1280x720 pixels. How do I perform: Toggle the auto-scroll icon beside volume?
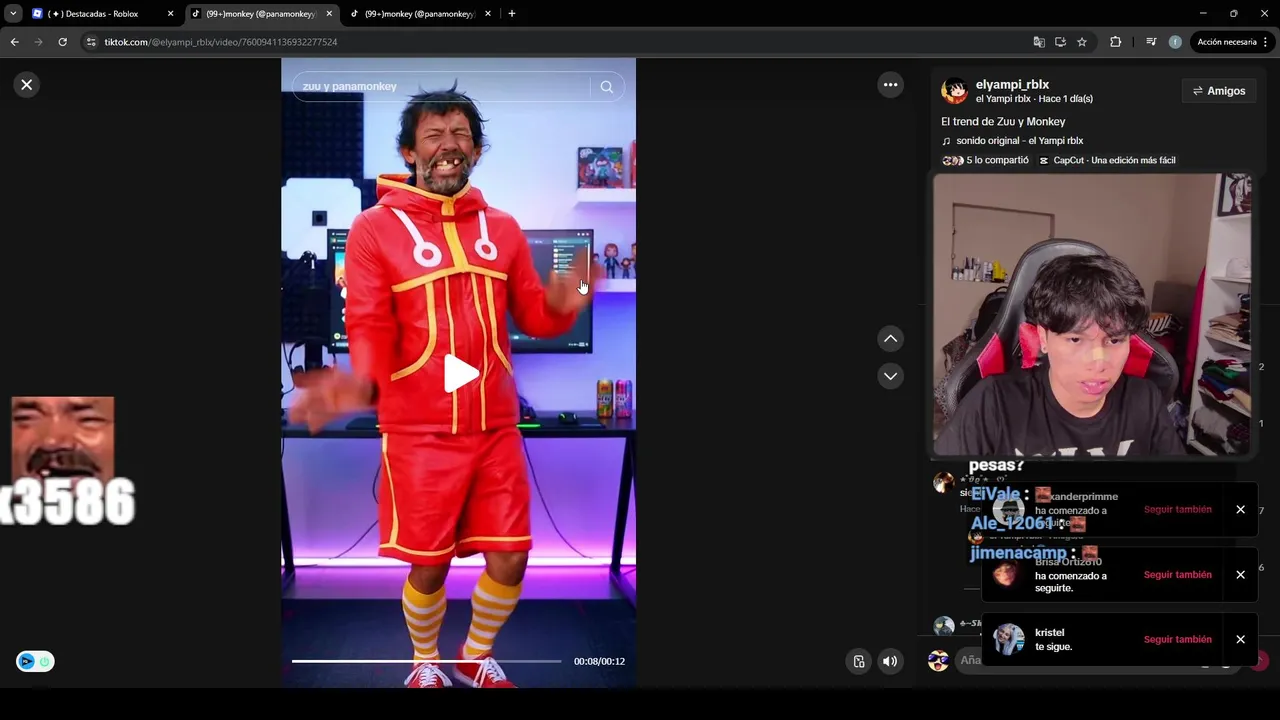(x=858, y=661)
